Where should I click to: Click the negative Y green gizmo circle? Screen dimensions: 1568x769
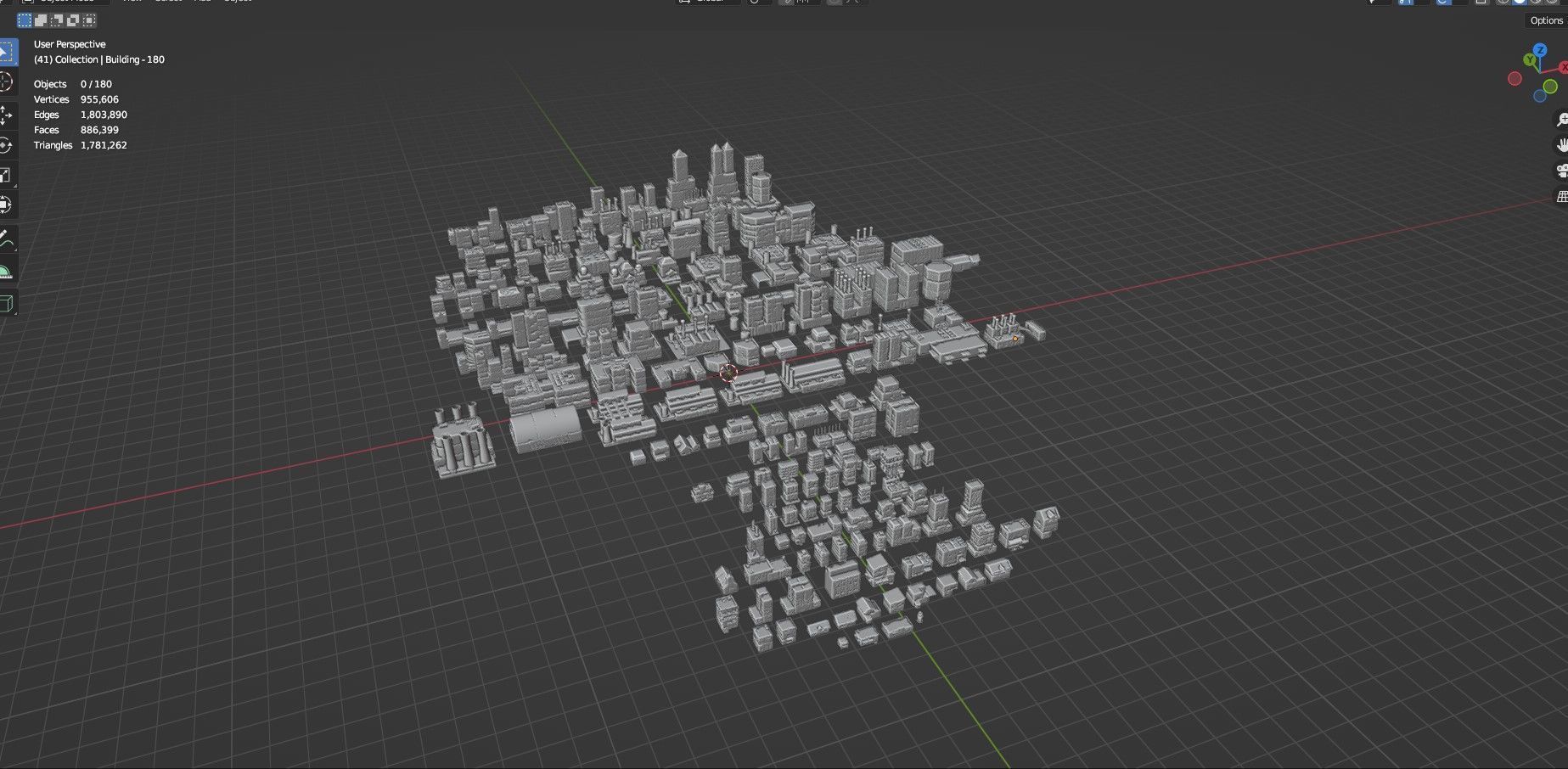[x=1550, y=87]
